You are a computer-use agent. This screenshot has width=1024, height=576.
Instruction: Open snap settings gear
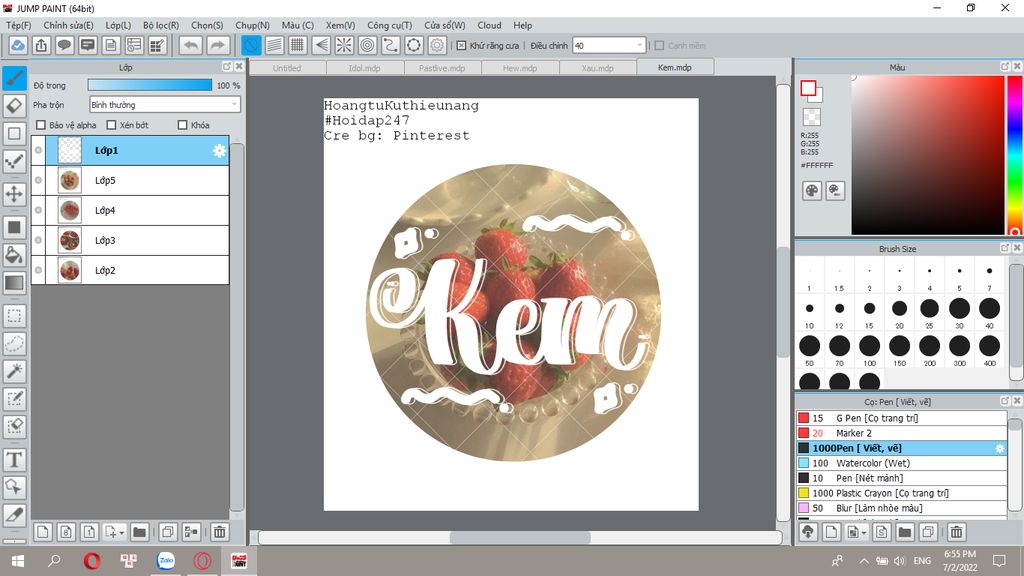point(437,45)
